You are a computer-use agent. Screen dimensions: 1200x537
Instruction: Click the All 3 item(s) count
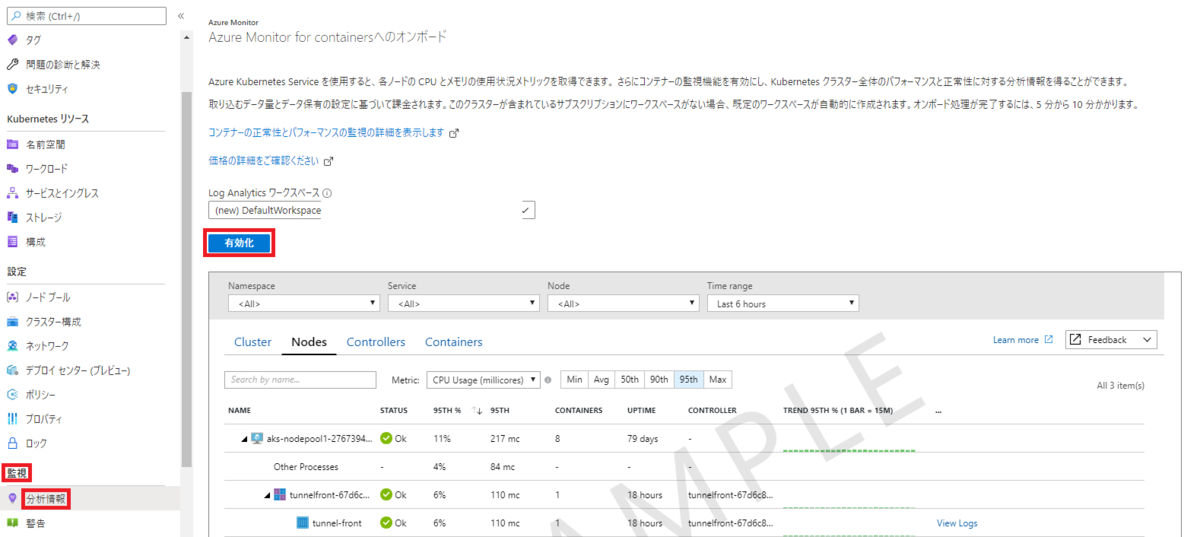pos(1120,385)
